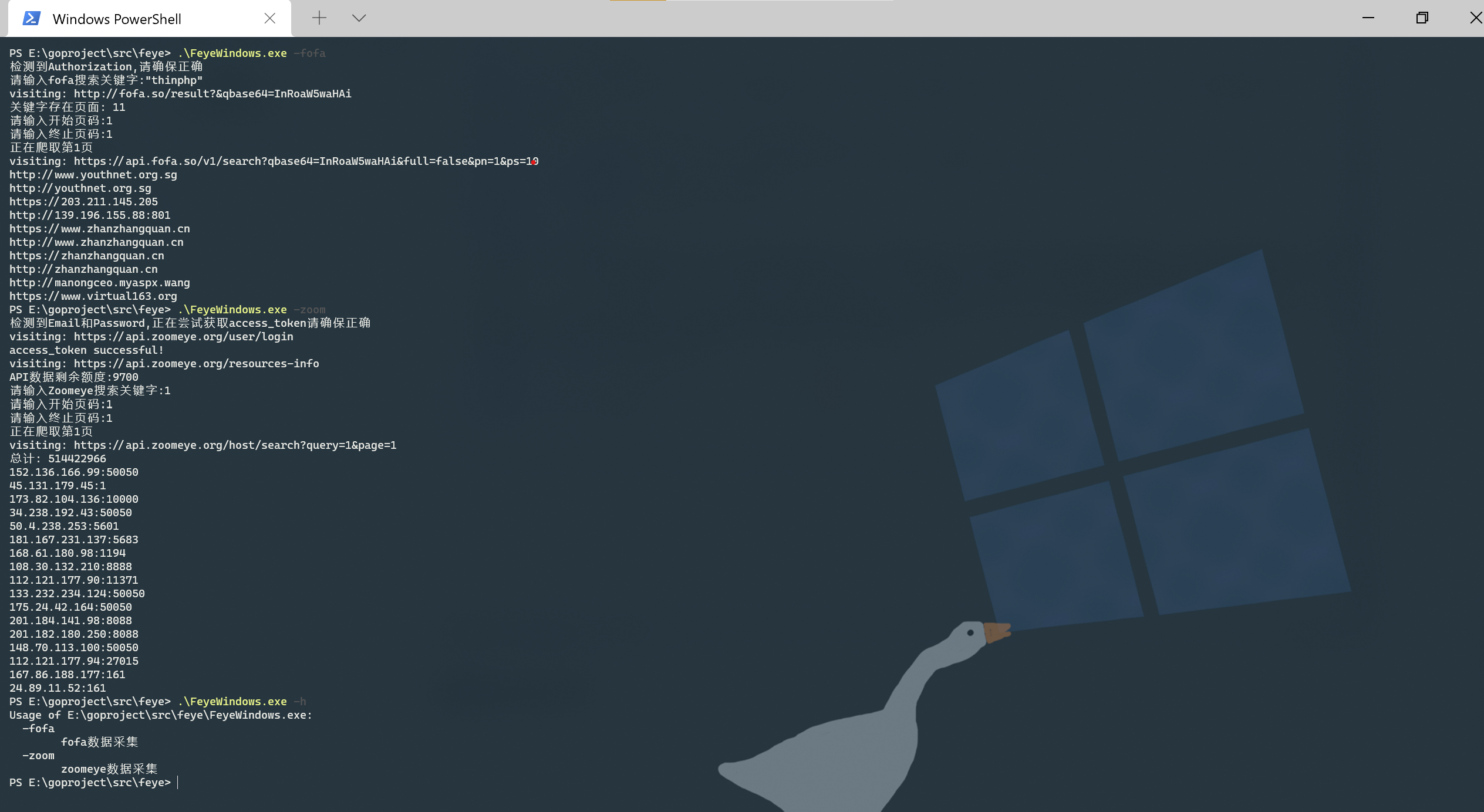Click the -fofa option in help
Screen dimensions: 1484x812
point(38,729)
